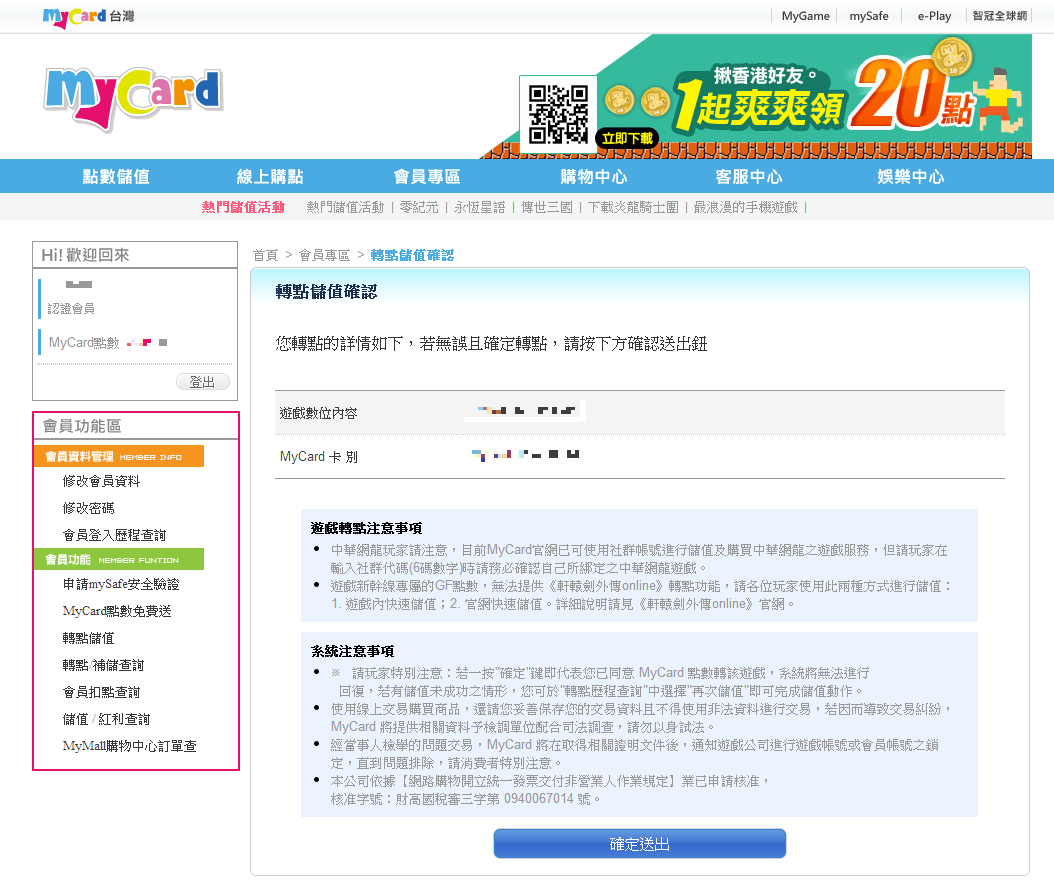Click the 遊戲數位內容 row label

(318, 413)
